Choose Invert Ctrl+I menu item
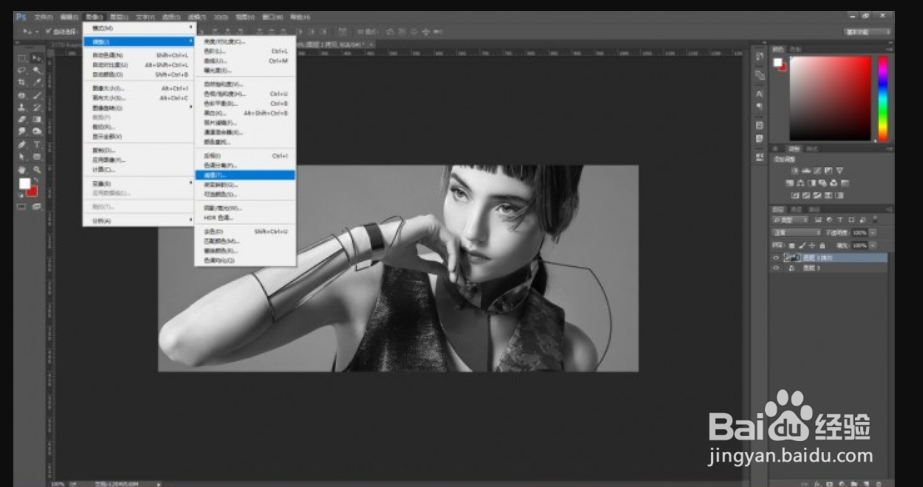Screen dimensions: 923x487 [245, 156]
